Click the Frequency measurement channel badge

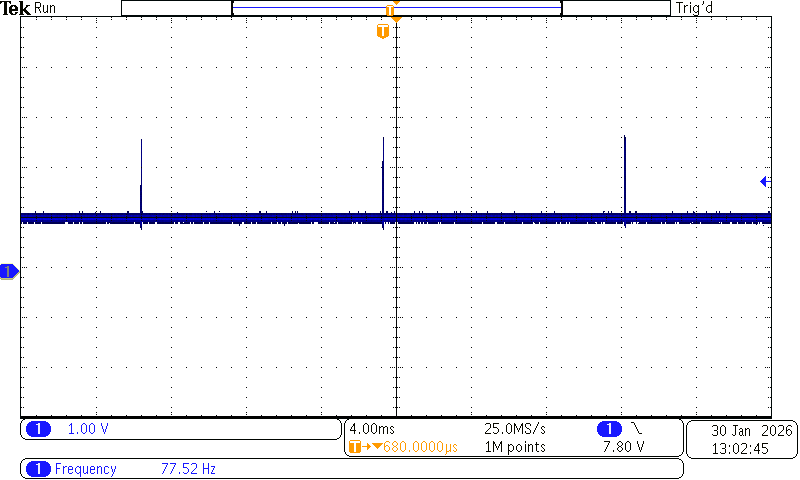point(38,469)
